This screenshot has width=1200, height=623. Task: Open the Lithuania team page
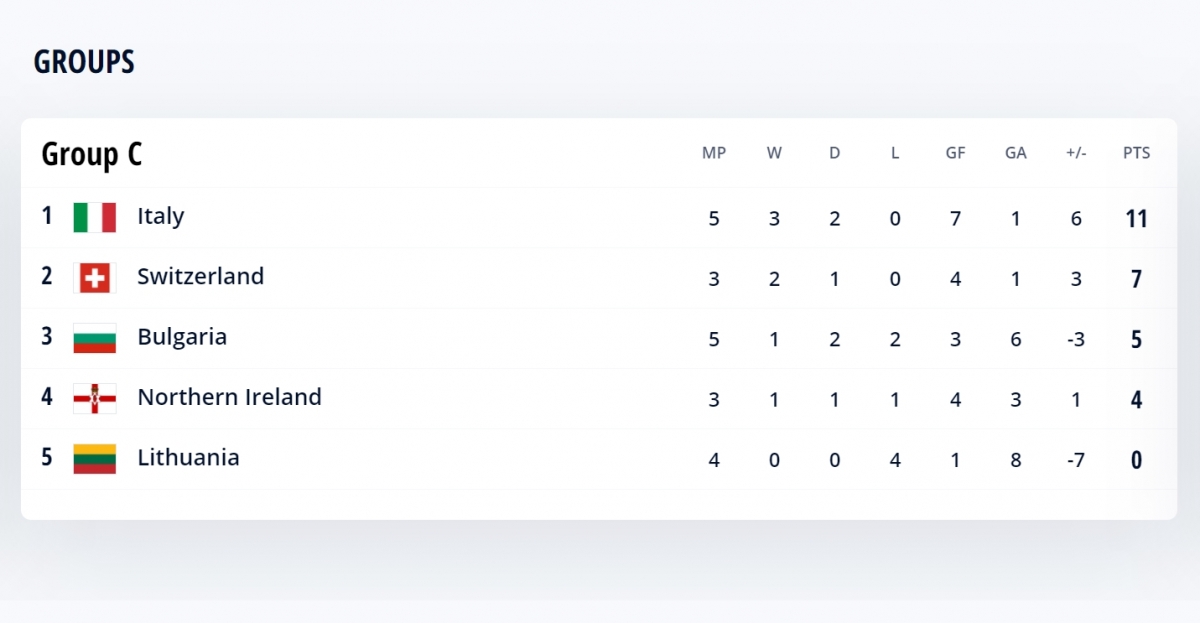(x=188, y=458)
